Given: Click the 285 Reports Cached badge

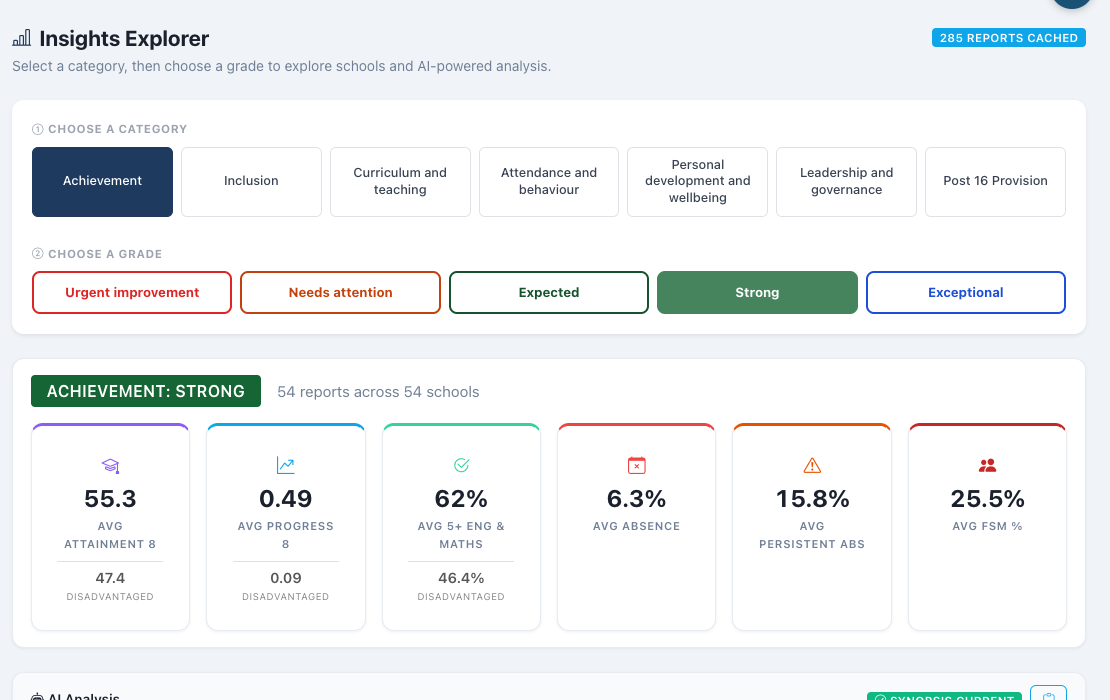Looking at the screenshot, I should 1009,38.
